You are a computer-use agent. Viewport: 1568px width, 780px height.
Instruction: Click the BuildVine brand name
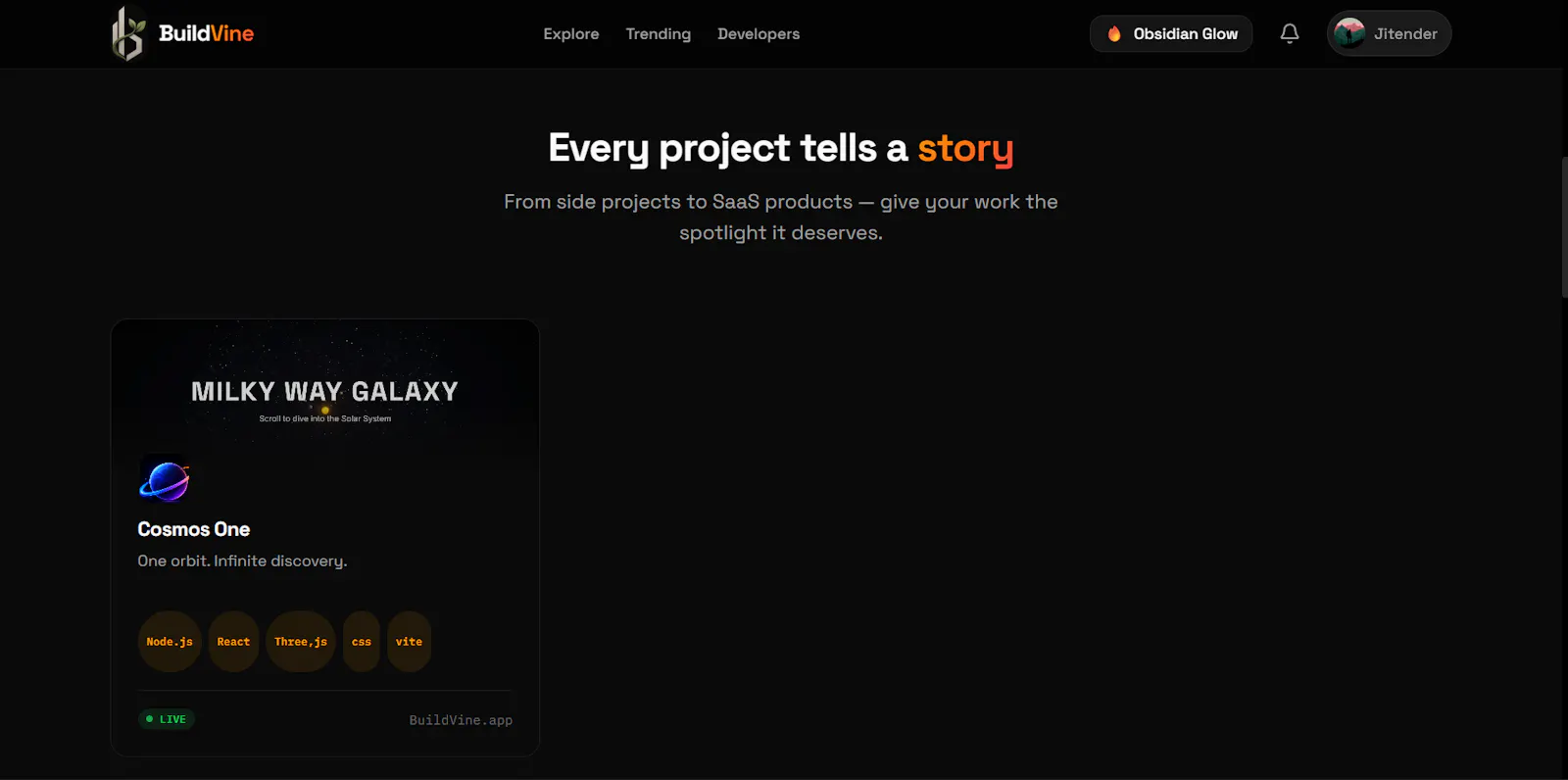click(x=206, y=33)
